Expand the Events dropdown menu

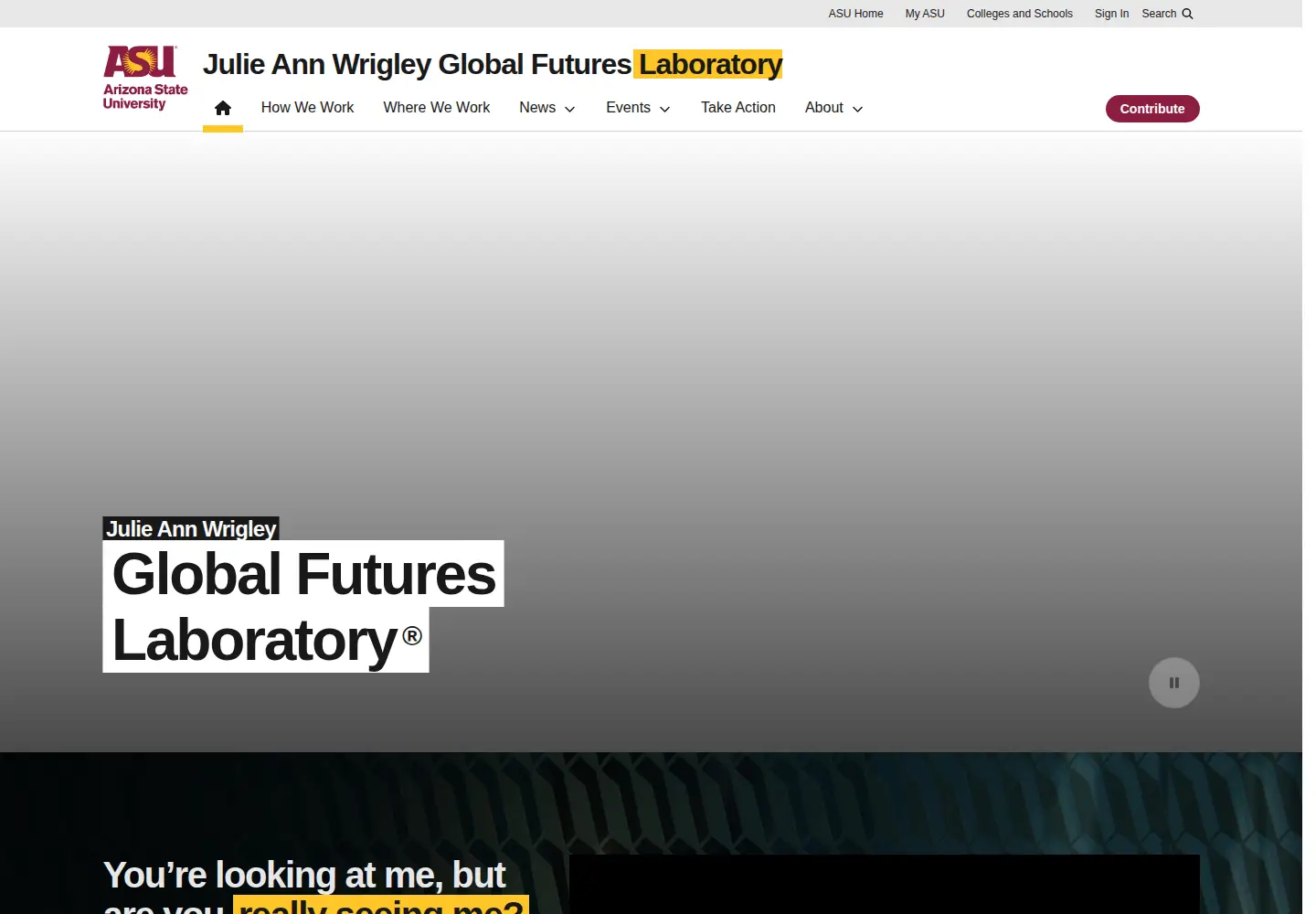tap(638, 108)
